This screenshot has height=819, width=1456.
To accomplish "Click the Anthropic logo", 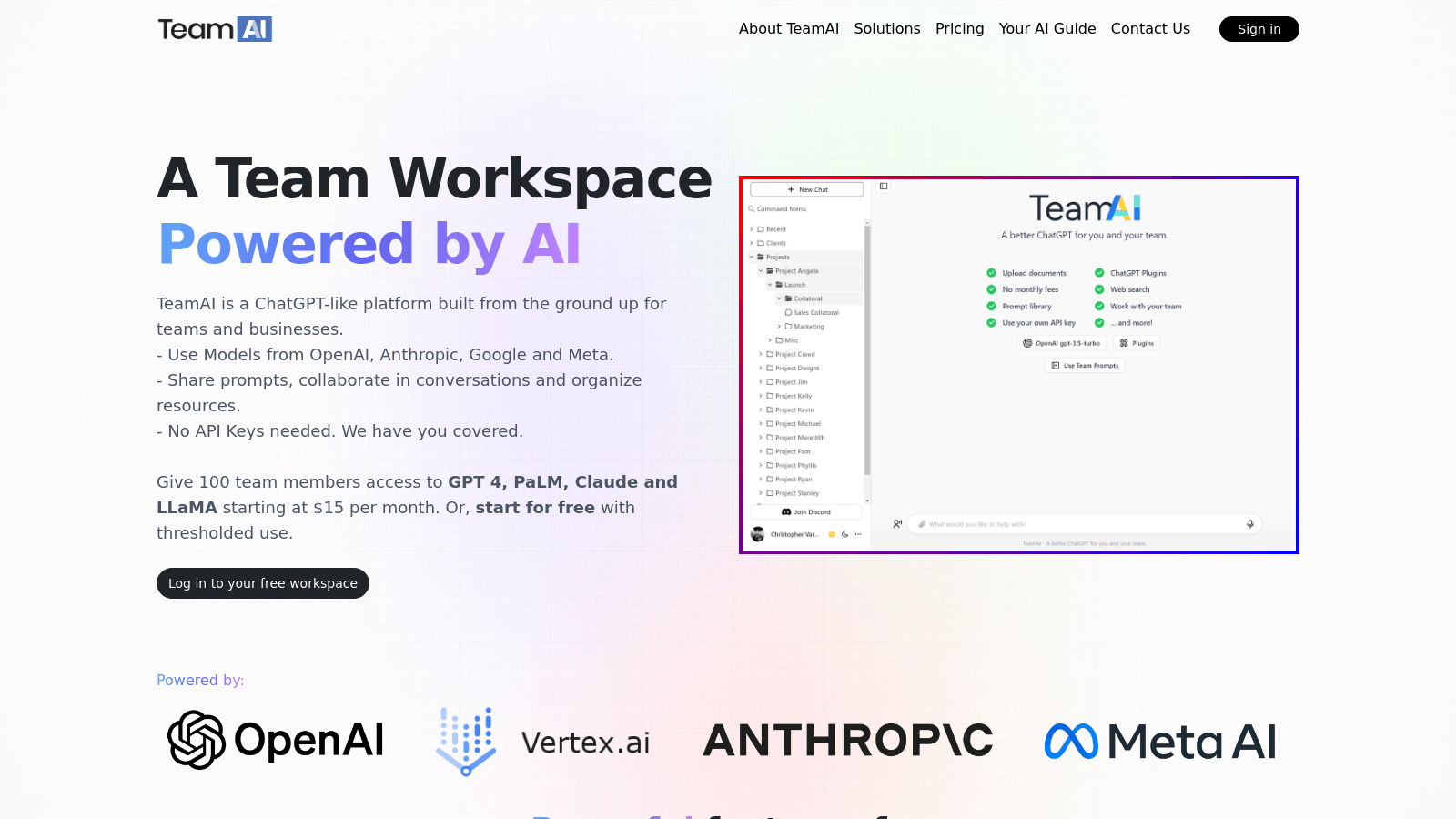I will pos(848,741).
